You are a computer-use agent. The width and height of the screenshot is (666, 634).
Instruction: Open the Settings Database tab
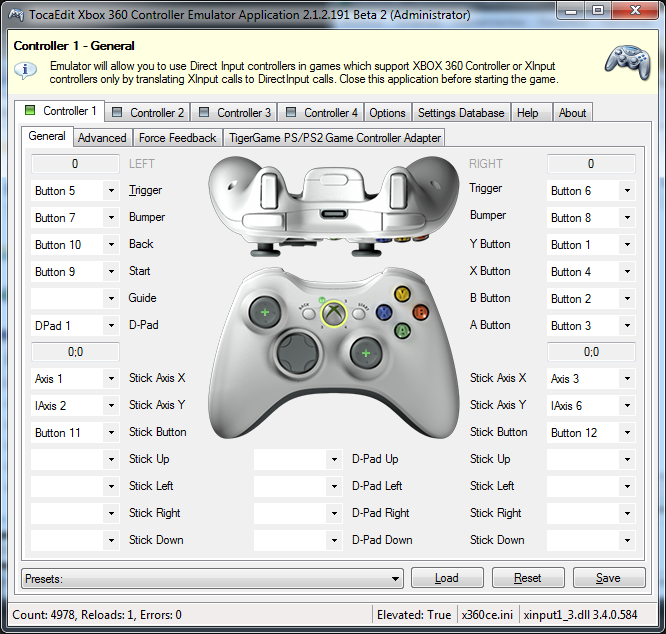[x=461, y=113]
